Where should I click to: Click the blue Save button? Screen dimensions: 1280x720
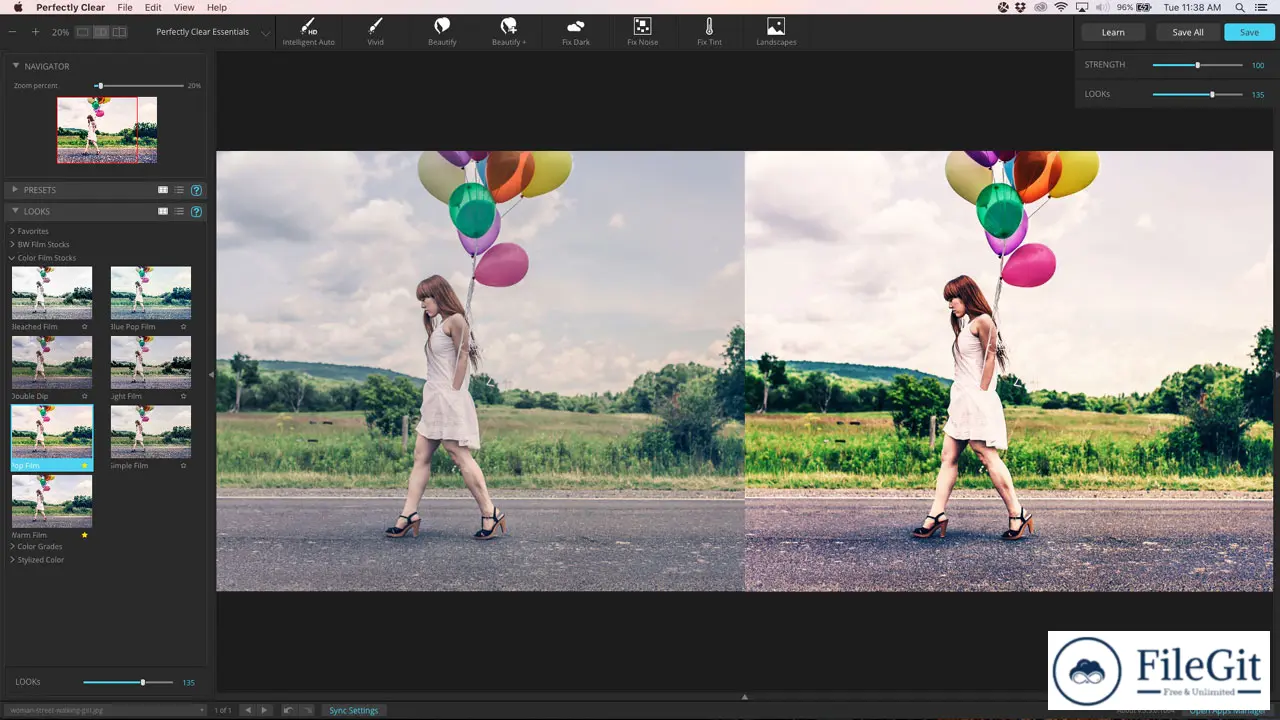click(x=1249, y=32)
